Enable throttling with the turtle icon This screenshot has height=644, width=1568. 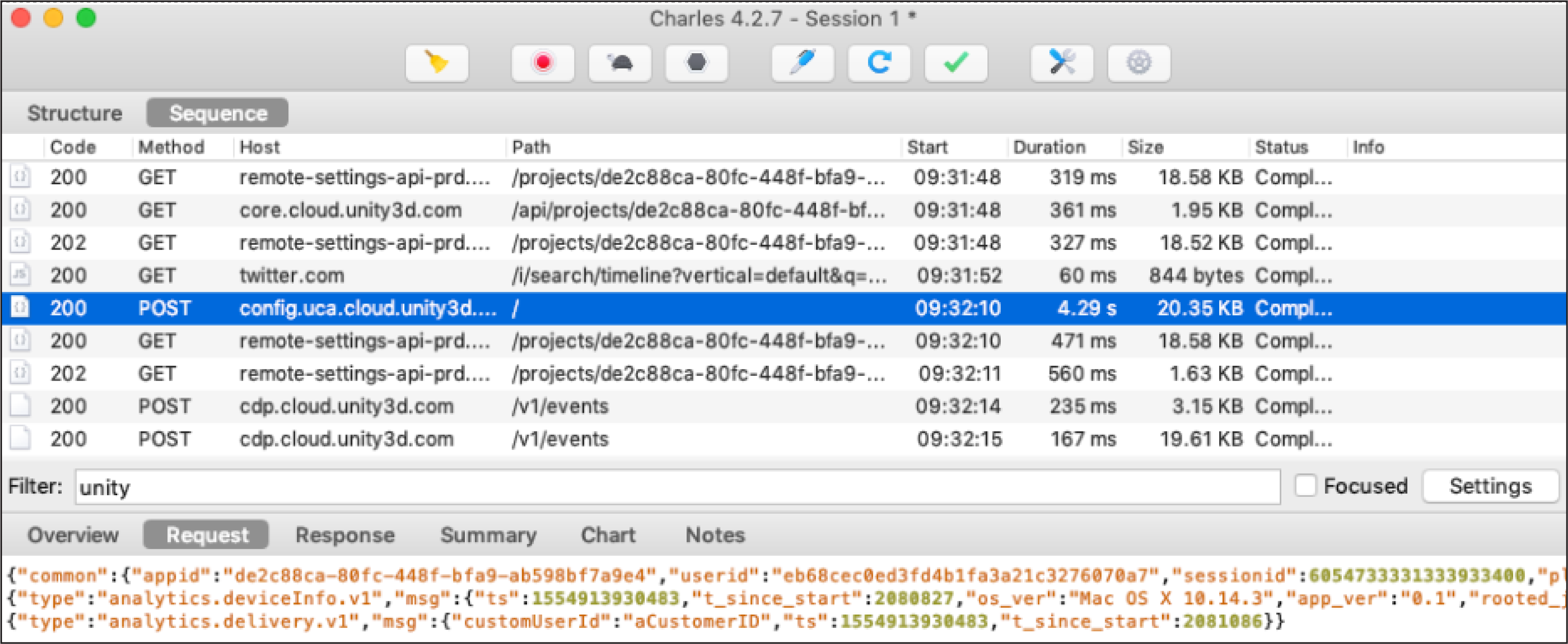620,63
